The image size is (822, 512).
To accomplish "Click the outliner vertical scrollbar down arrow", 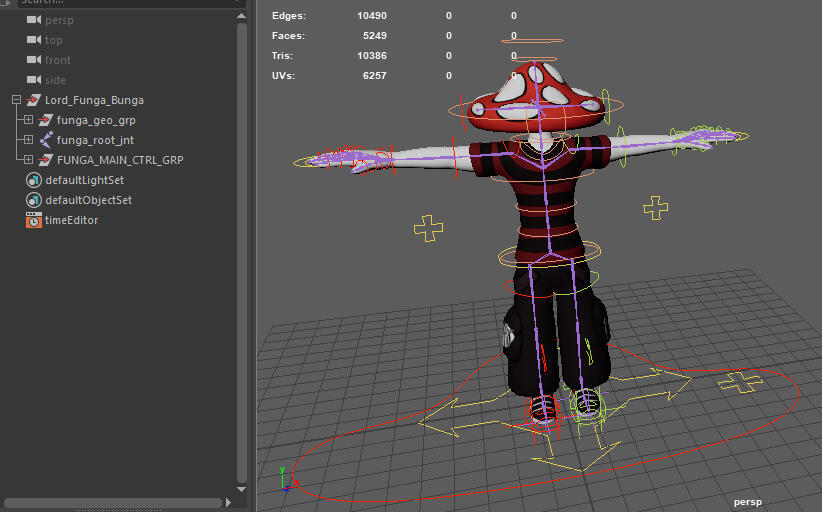I will tap(241, 490).
